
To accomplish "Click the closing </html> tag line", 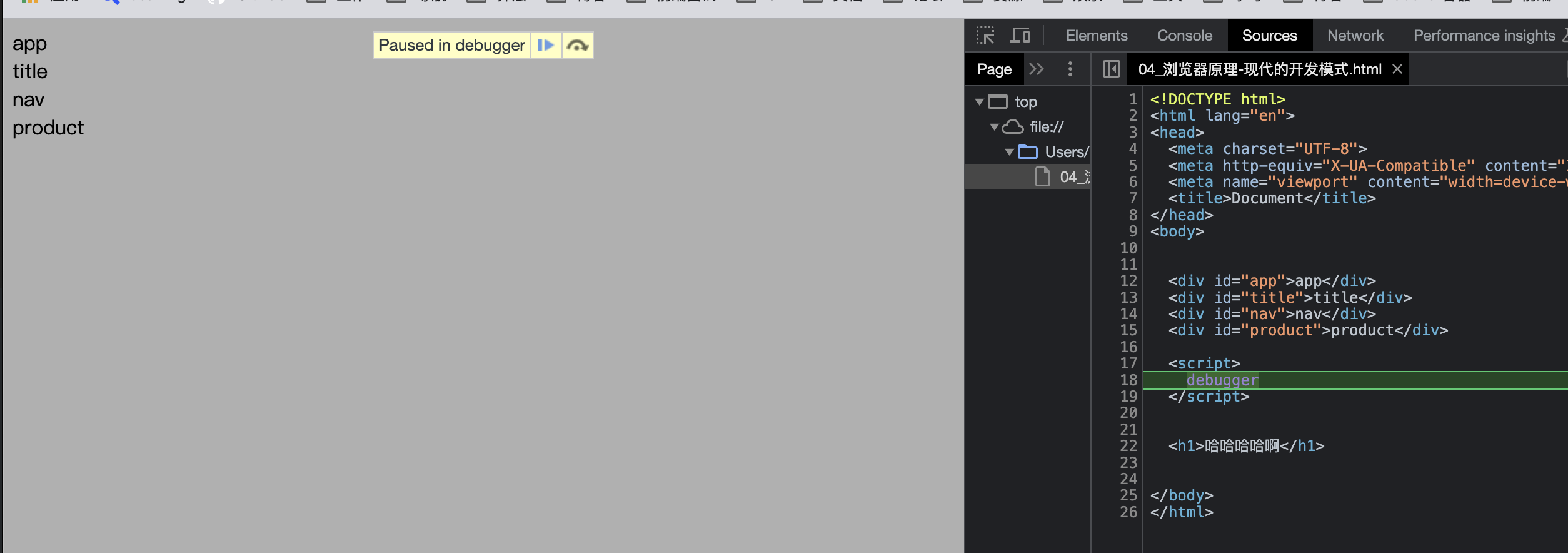I will tap(1182, 512).
